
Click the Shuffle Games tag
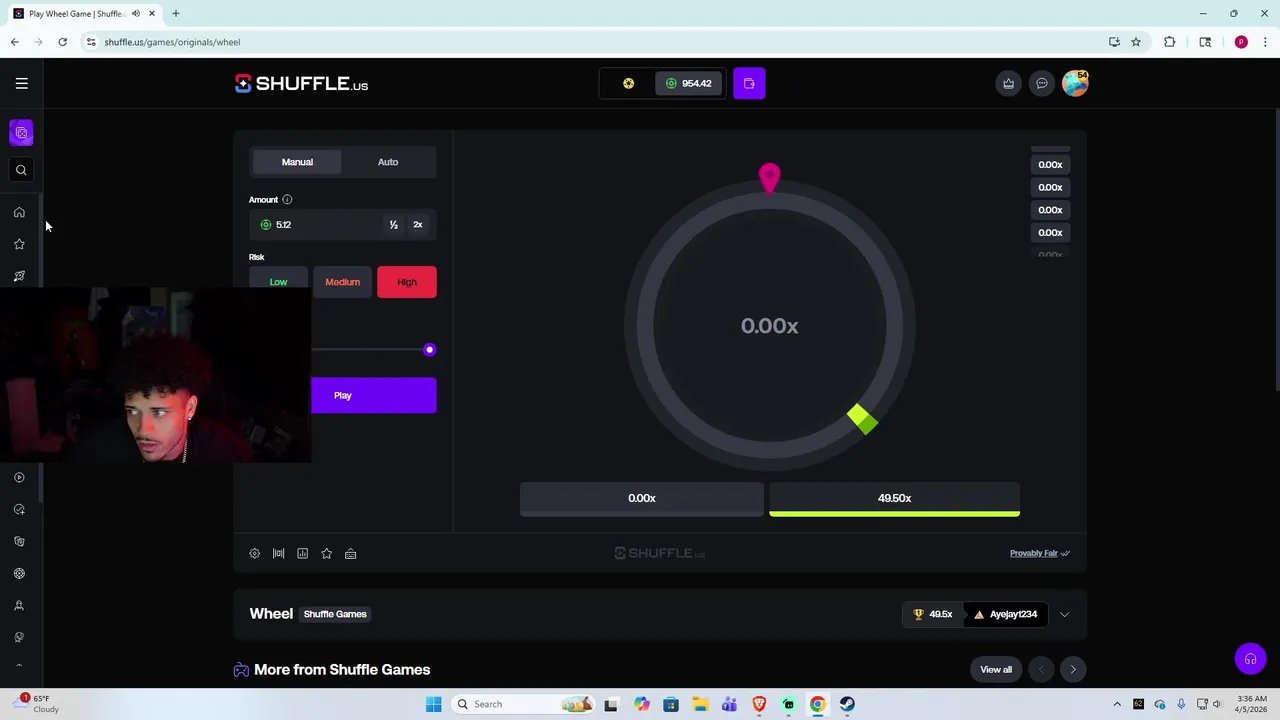point(335,614)
